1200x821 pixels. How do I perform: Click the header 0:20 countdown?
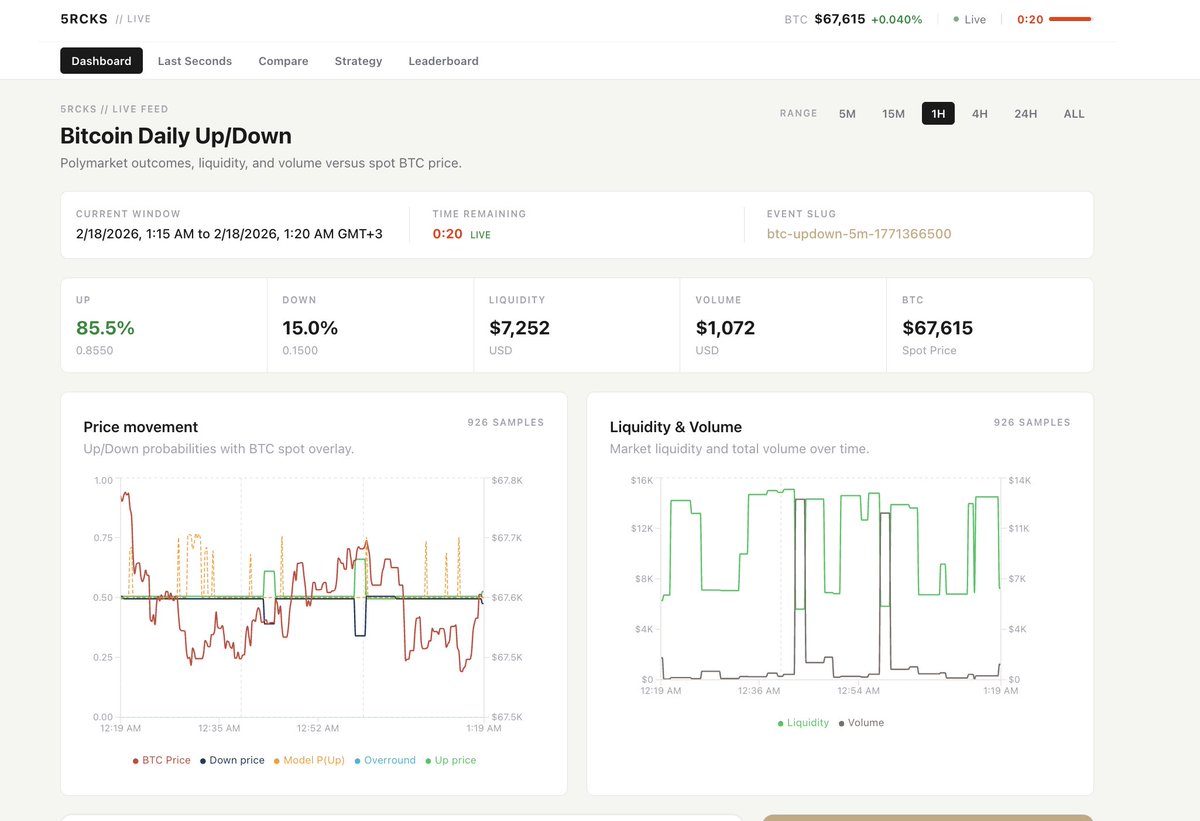1030,19
